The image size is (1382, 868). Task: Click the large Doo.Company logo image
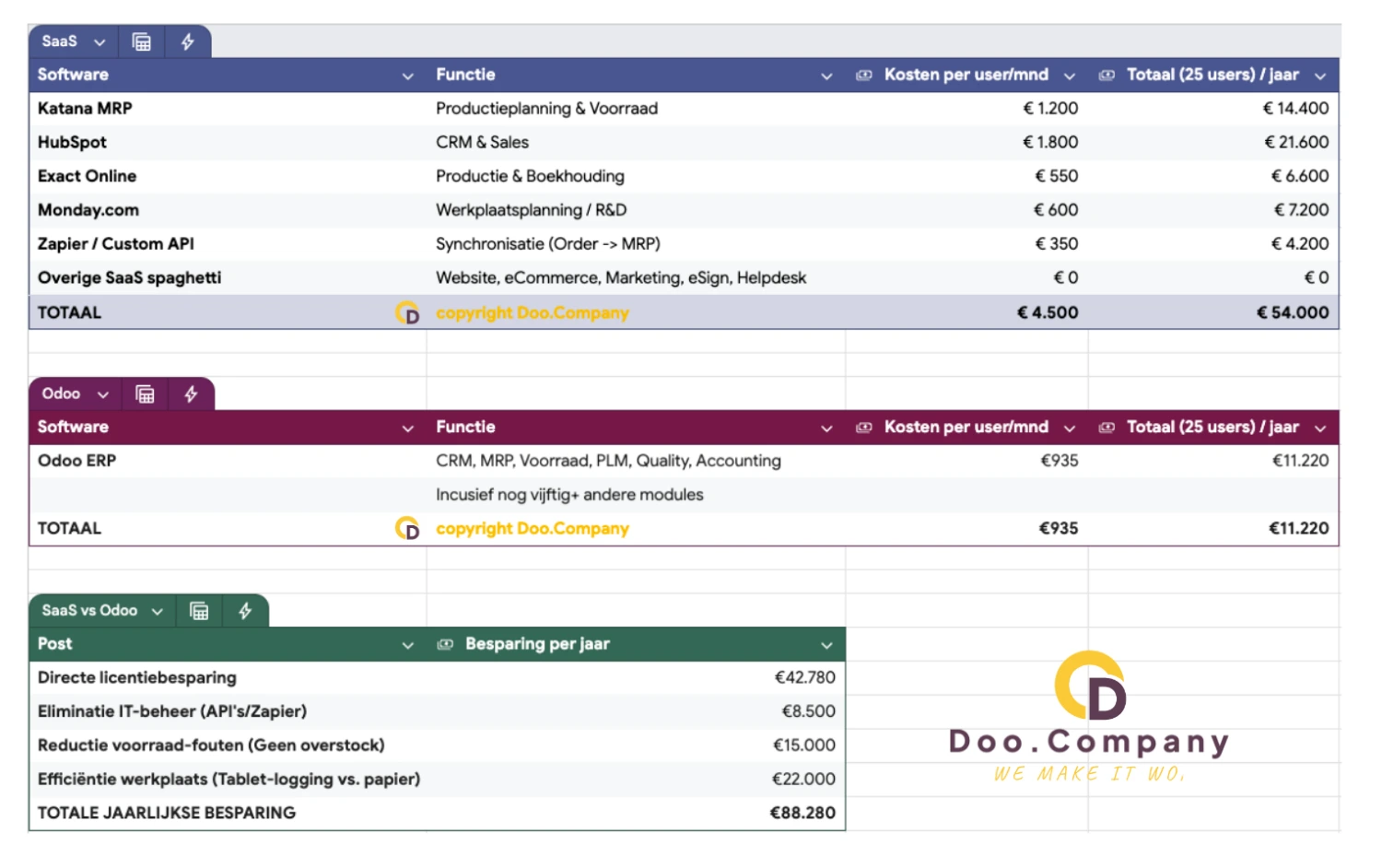coord(1090,717)
